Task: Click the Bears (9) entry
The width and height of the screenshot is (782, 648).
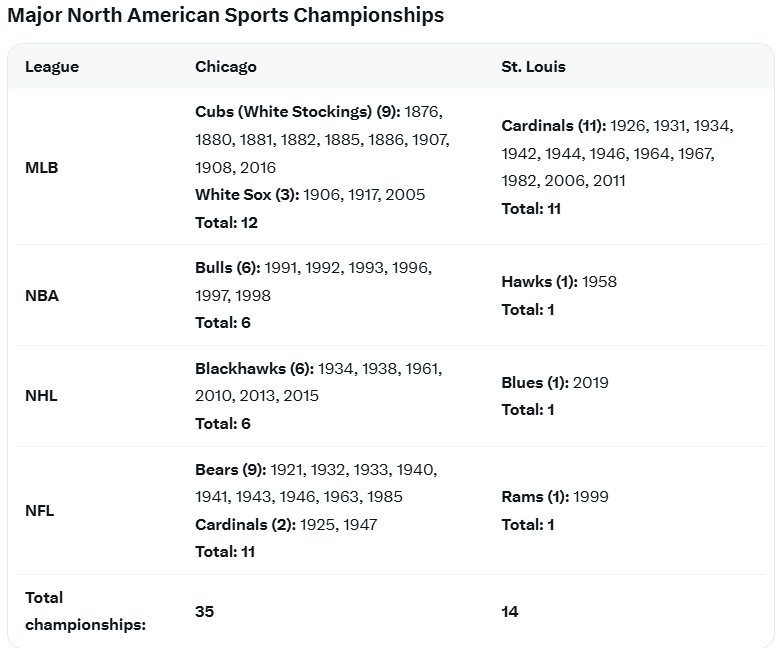Action: [x=231, y=469]
